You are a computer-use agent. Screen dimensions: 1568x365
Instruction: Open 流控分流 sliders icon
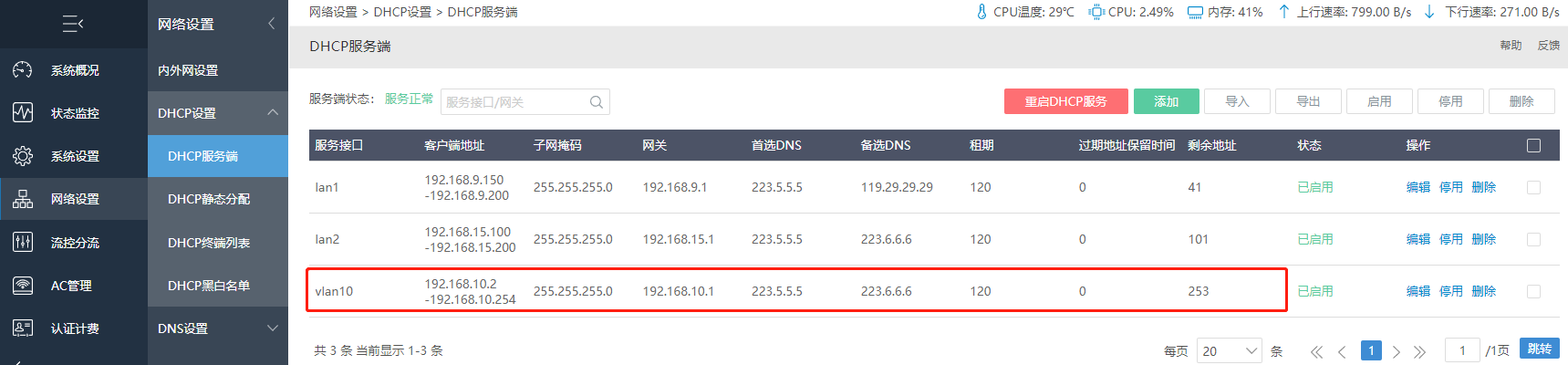[23, 243]
